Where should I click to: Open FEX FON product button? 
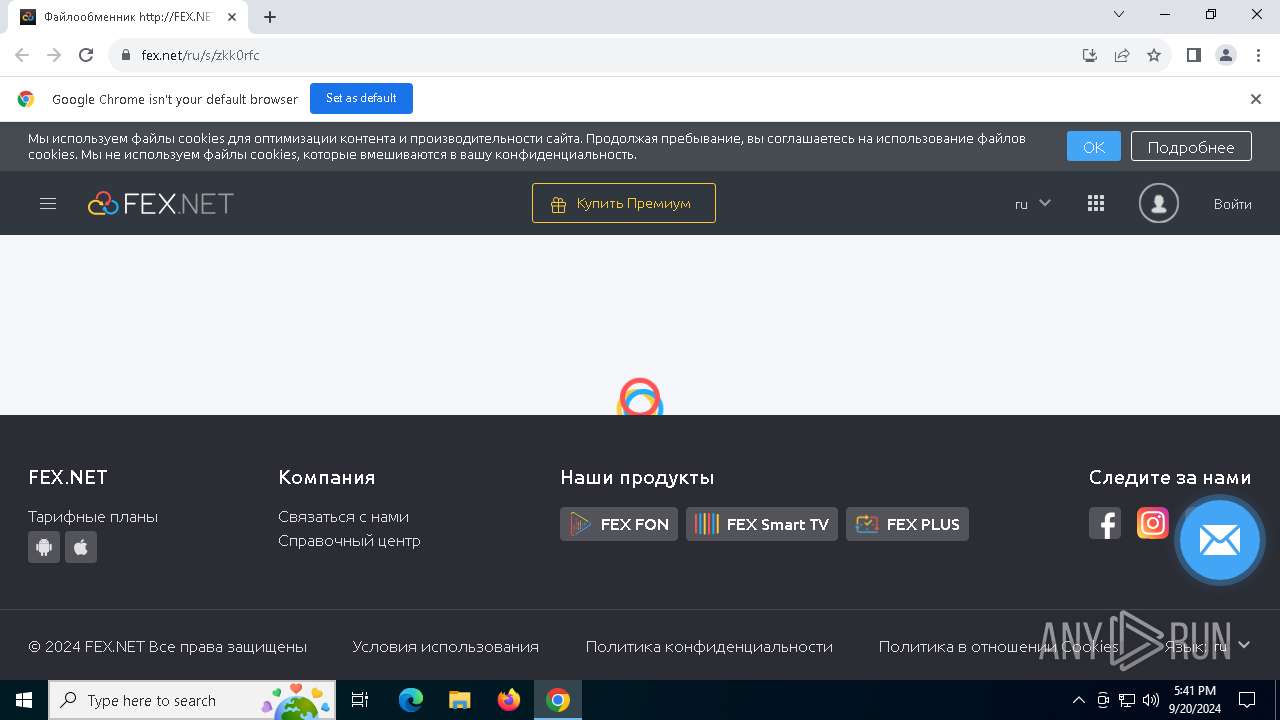click(619, 524)
